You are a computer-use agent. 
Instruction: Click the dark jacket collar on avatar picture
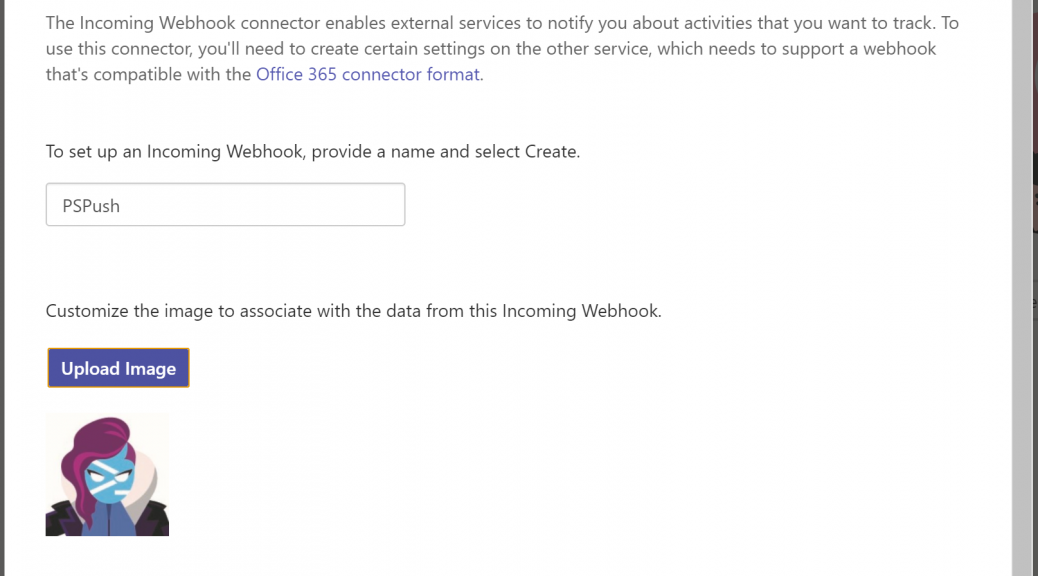point(151,518)
